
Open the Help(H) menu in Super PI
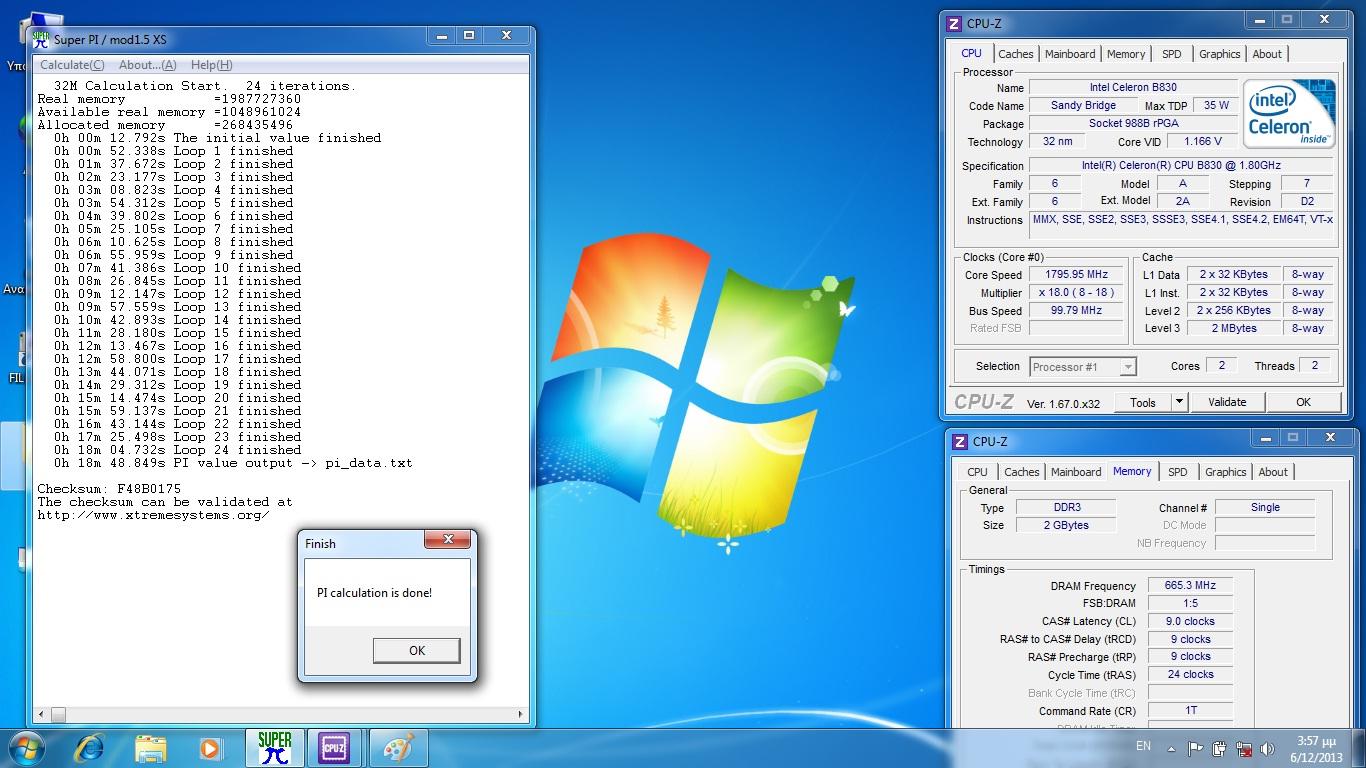point(211,65)
